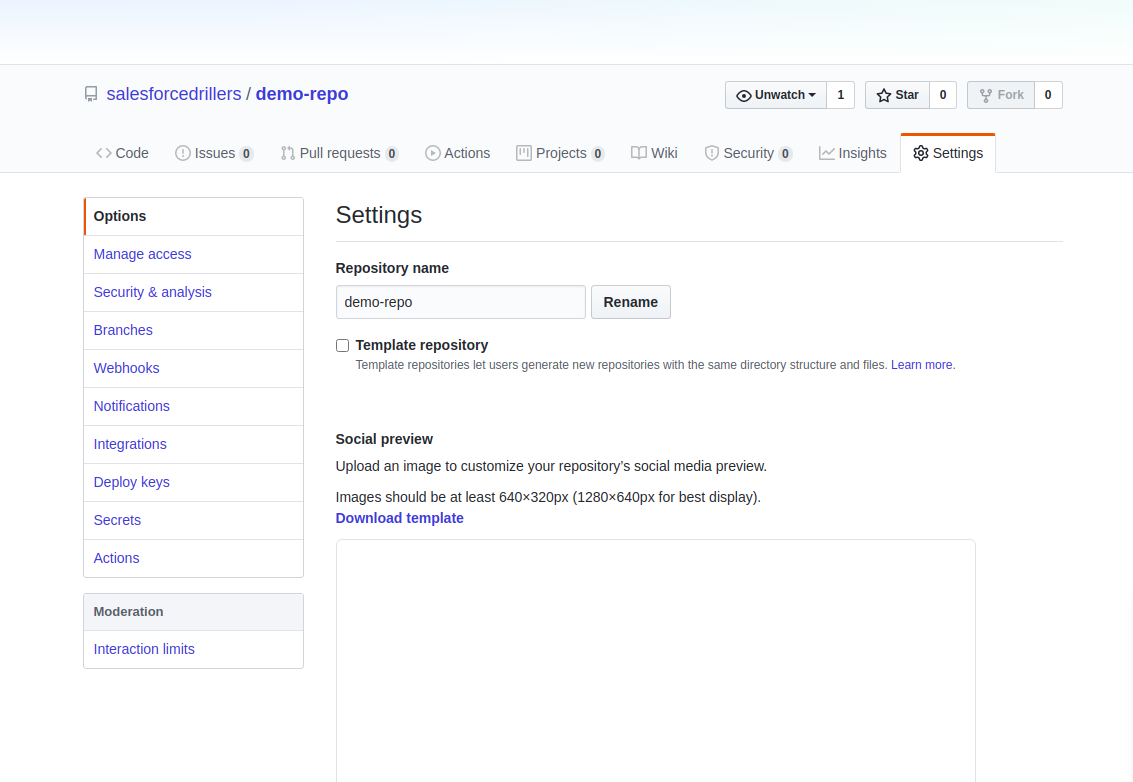This screenshot has height=782, width=1133.
Task: Click the Projects board icon
Action: [x=523, y=152]
